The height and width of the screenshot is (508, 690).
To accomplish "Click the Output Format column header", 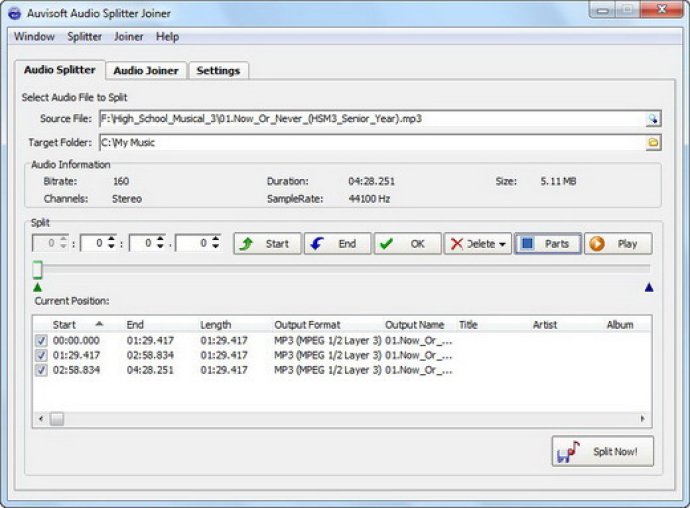I will 327,325.
